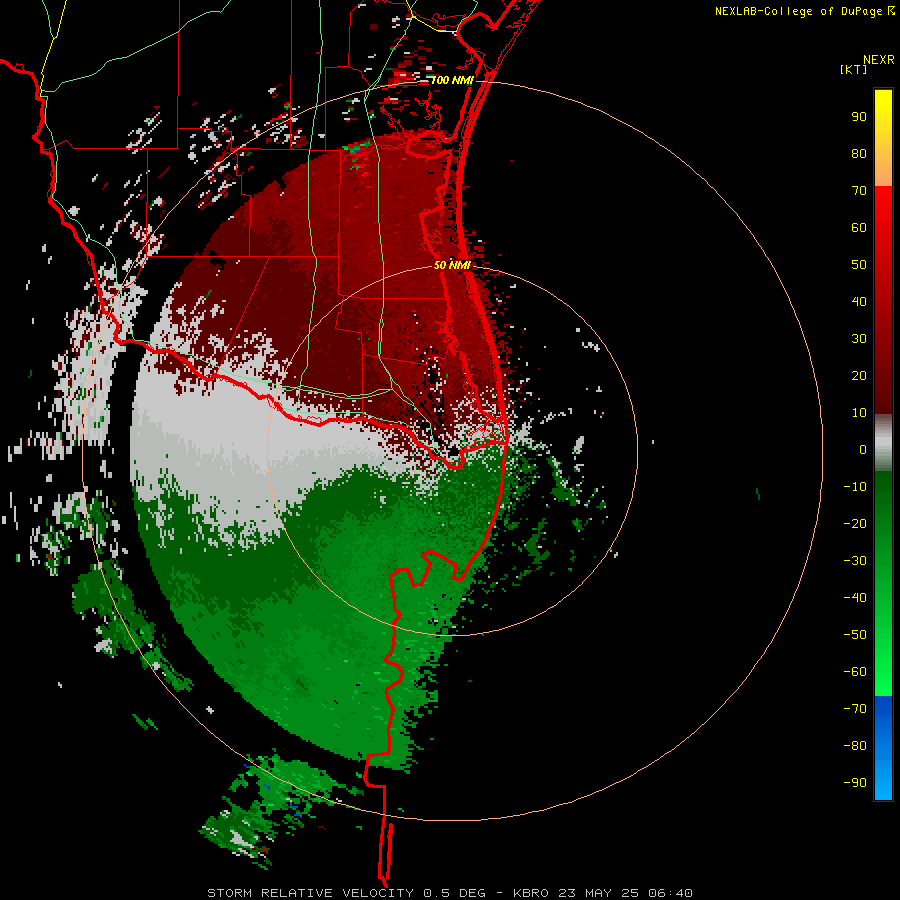Click the blue bottom segment of color bar
The width and height of the screenshot is (900, 900).
tap(883, 748)
